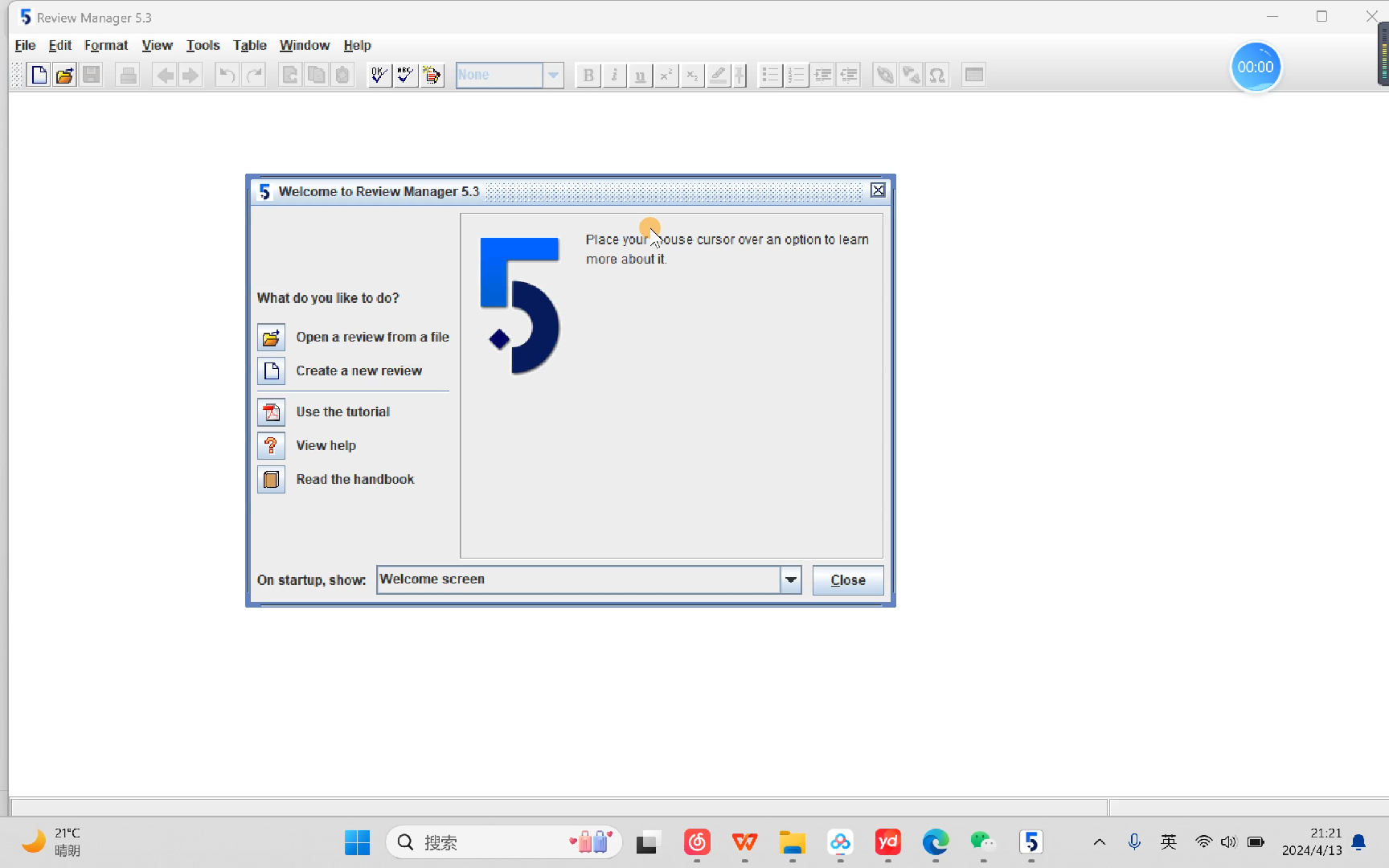Expand the On startup show dropdown arrow
This screenshot has width=1389, height=868.
pyautogui.click(x=791, y=579)
